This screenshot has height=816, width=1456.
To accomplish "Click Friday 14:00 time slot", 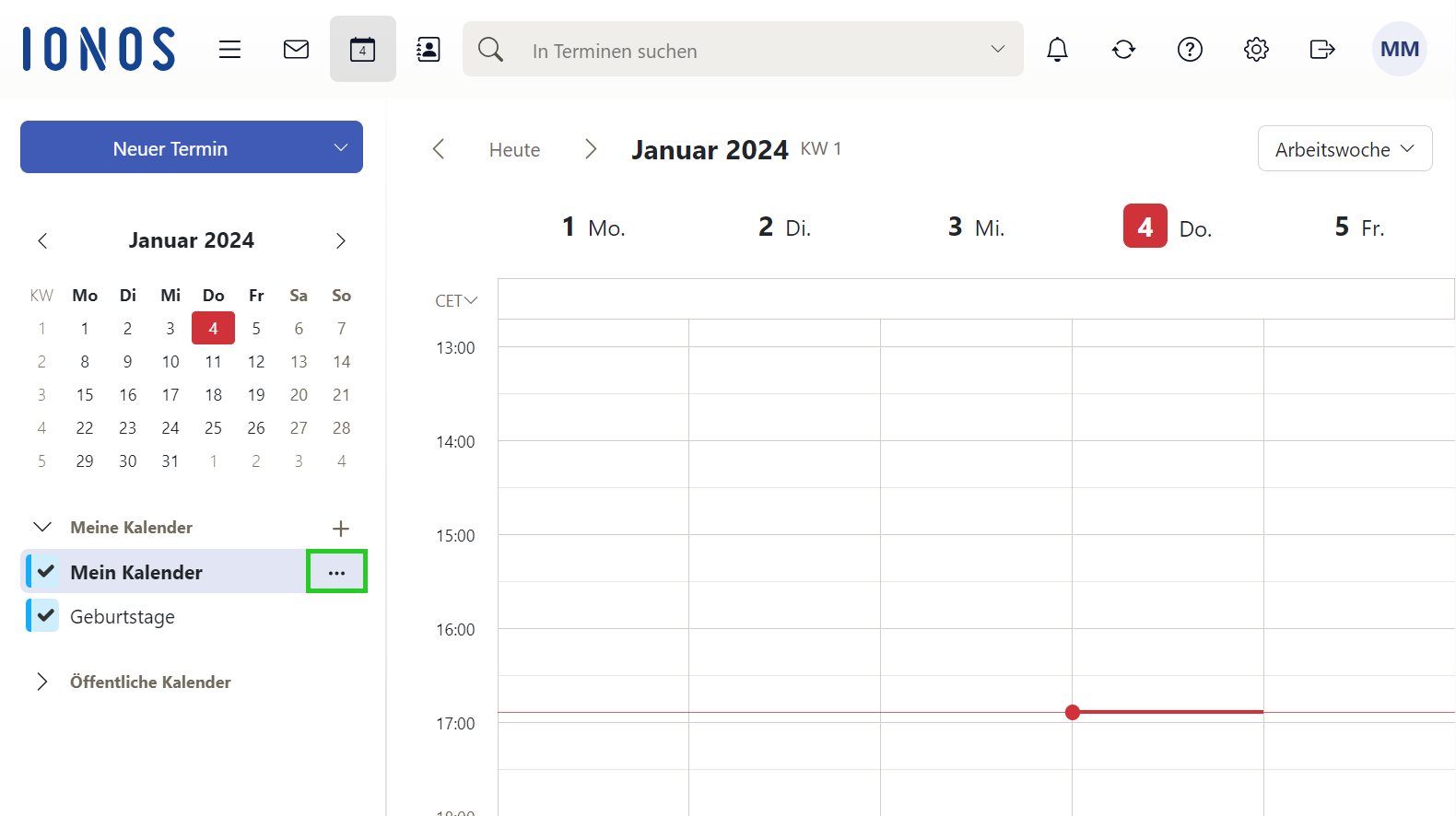I will pyautogui.click(x=1360, y=464).
